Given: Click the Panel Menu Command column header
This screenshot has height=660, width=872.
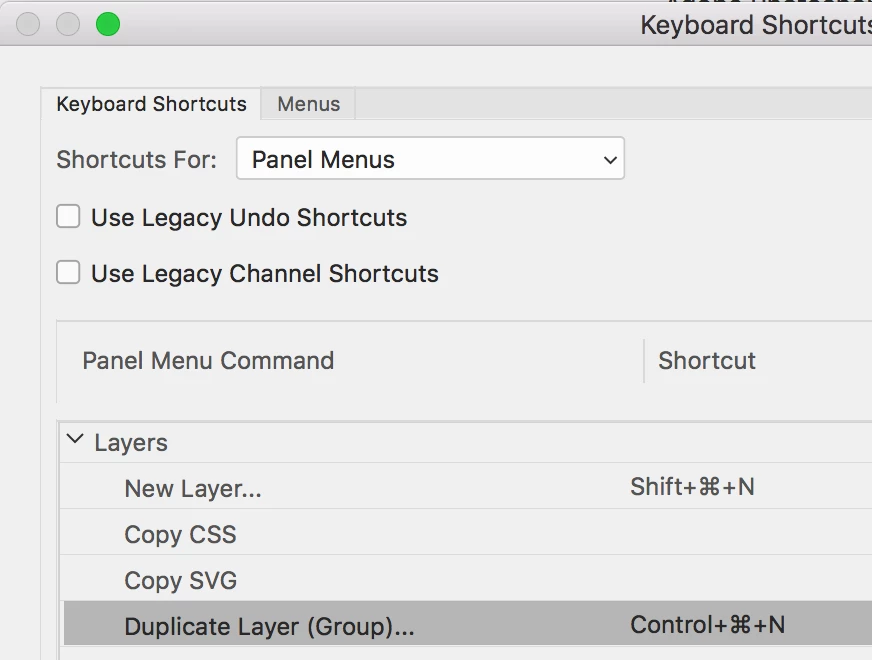Looking at the screenshot, I should tap(208, 360).
